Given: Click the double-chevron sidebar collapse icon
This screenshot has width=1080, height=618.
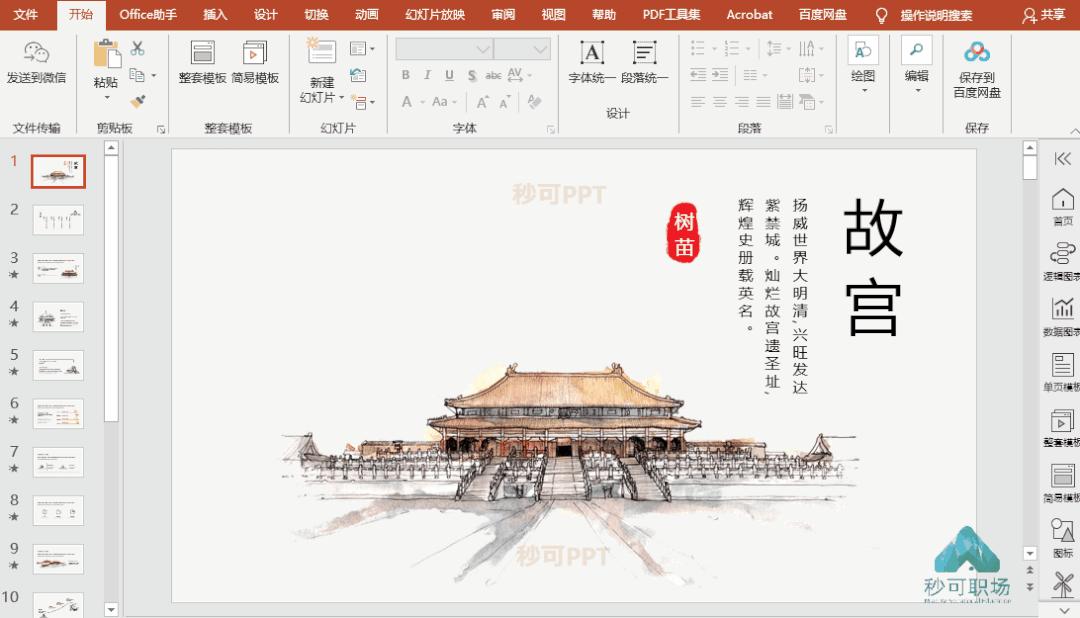Looking at the screenshot, I should pos(1062,159).
